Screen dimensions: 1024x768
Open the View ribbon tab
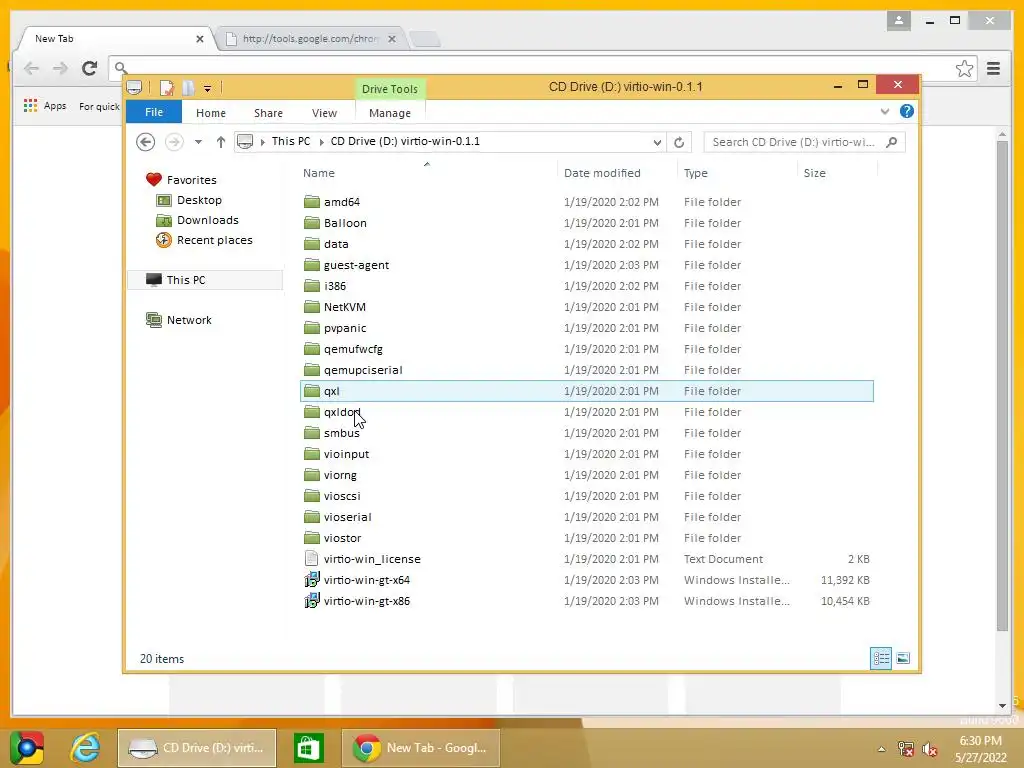pos(325,113)
